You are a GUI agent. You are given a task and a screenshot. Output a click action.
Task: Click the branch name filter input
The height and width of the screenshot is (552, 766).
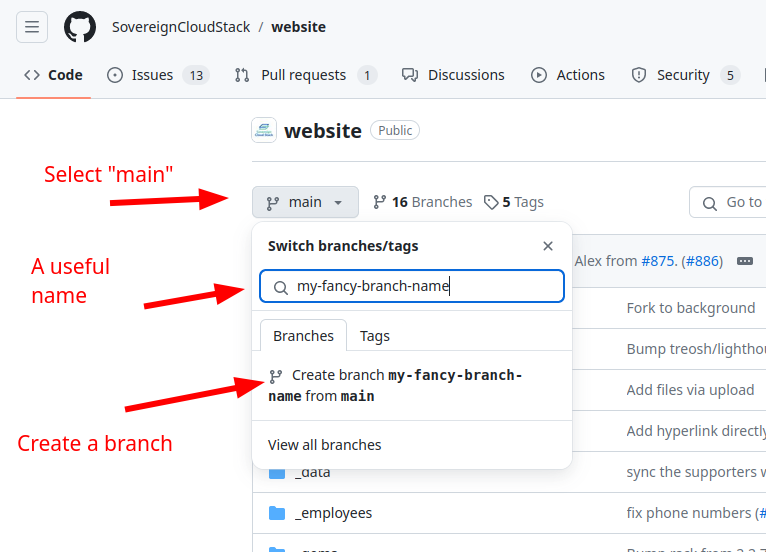(x=412, y=286)
